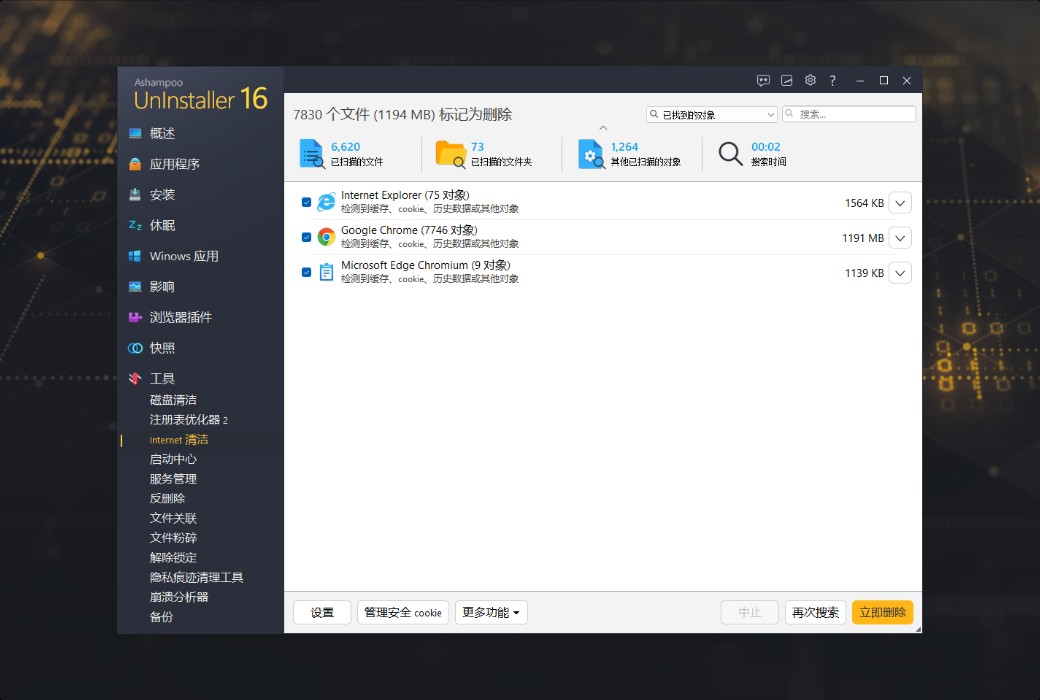Click the 影响 picture icon in sidebar
The height and width of the screenshot is (700, 1040).
coord(135,287)
